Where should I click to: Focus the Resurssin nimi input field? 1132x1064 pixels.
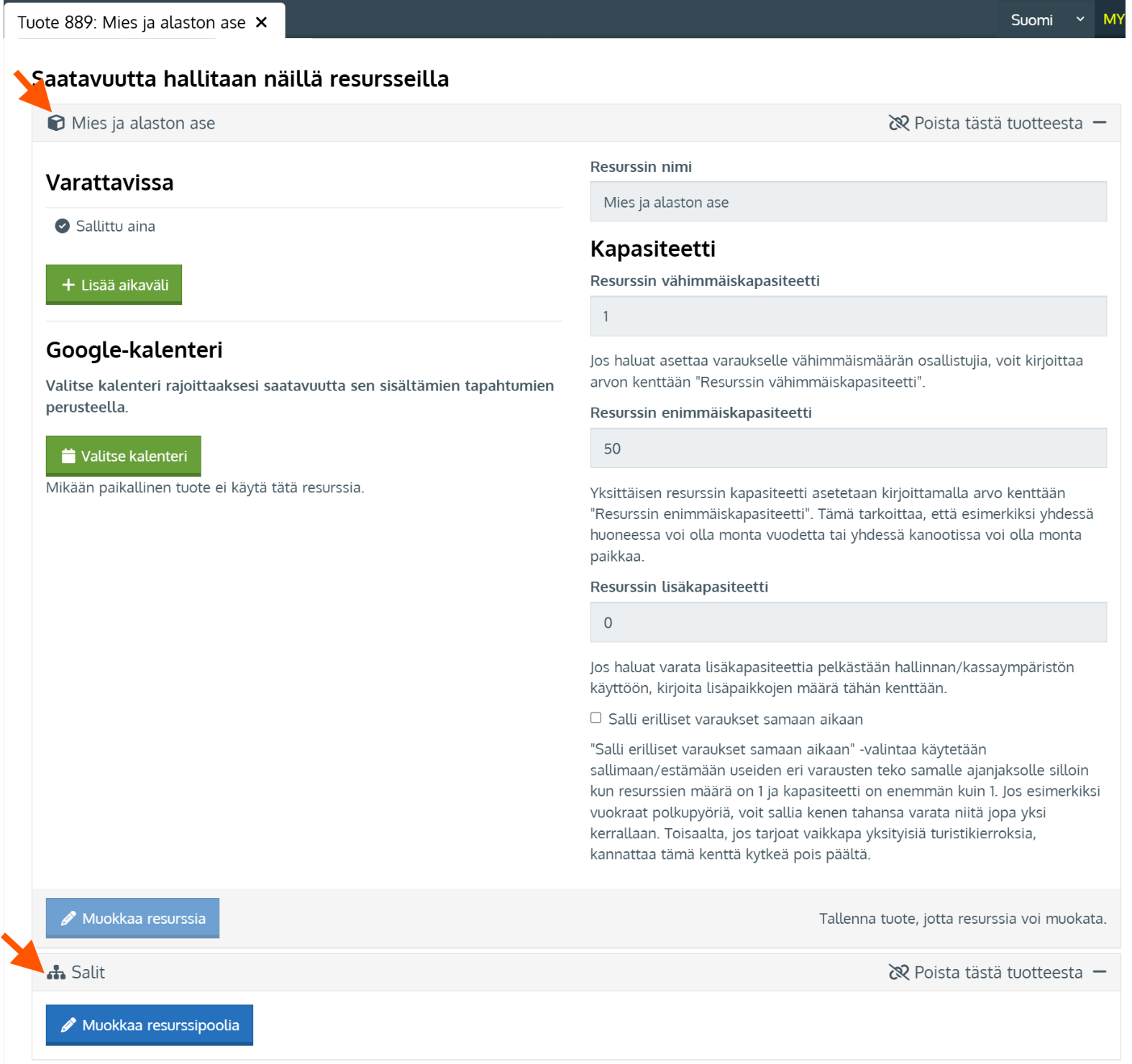coord(848,202)
